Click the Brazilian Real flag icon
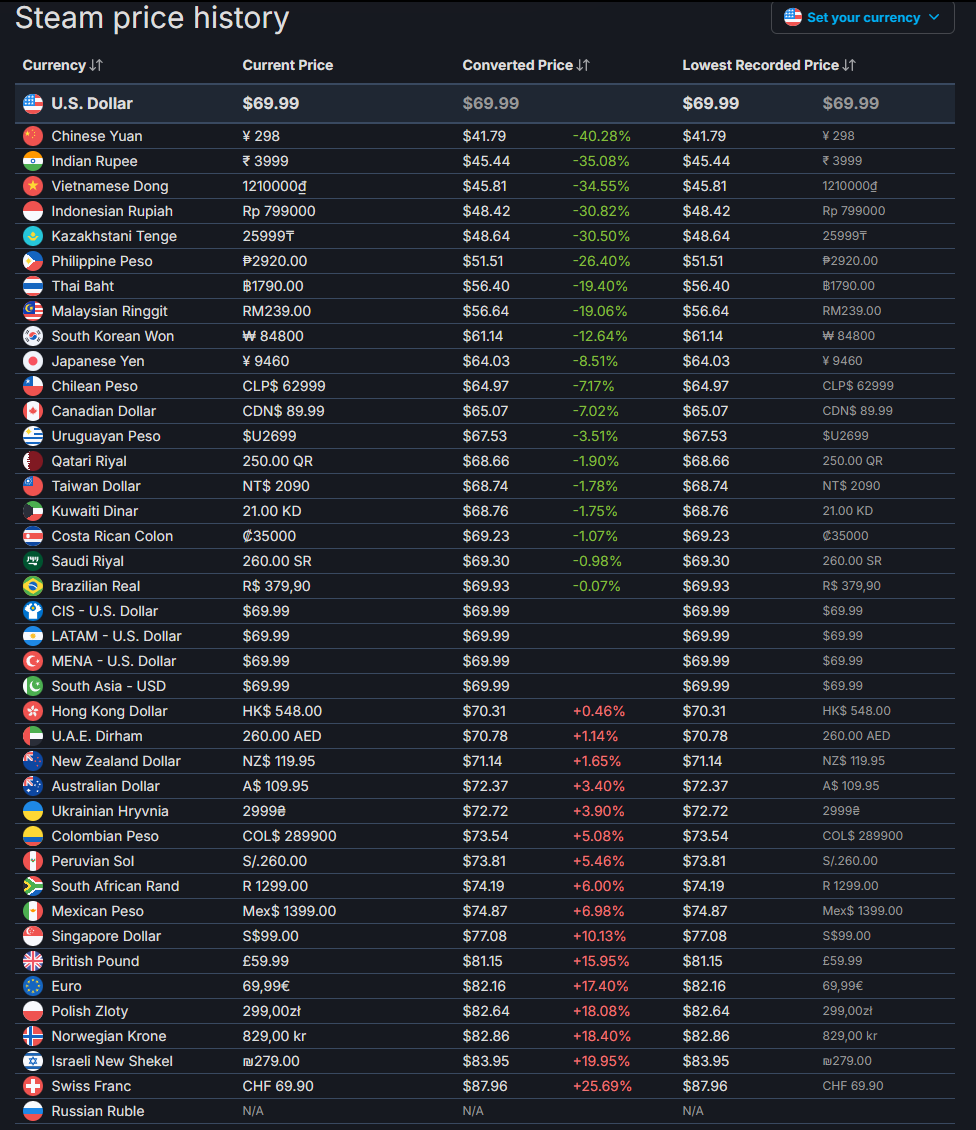The height and width of the screenshot is (1130, 976). (x=33, y=586)
